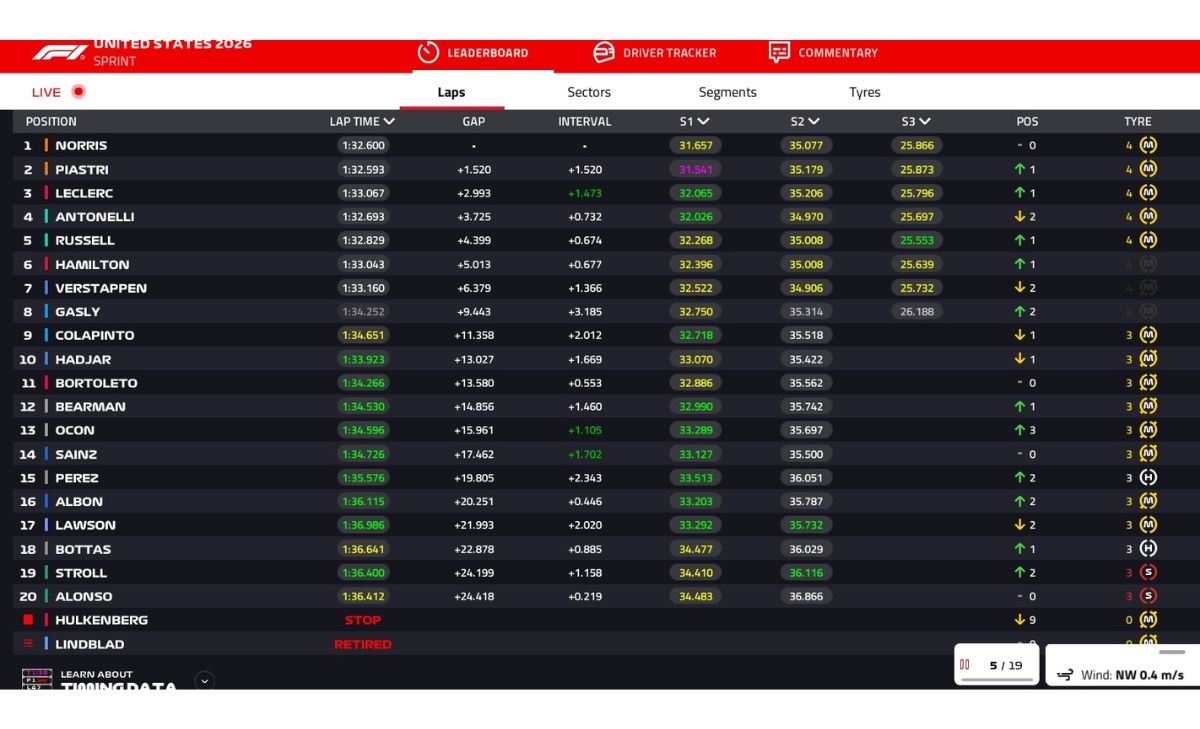Expand the S2 column dropdown chevron
The image size is (1200, 729).
815,122
